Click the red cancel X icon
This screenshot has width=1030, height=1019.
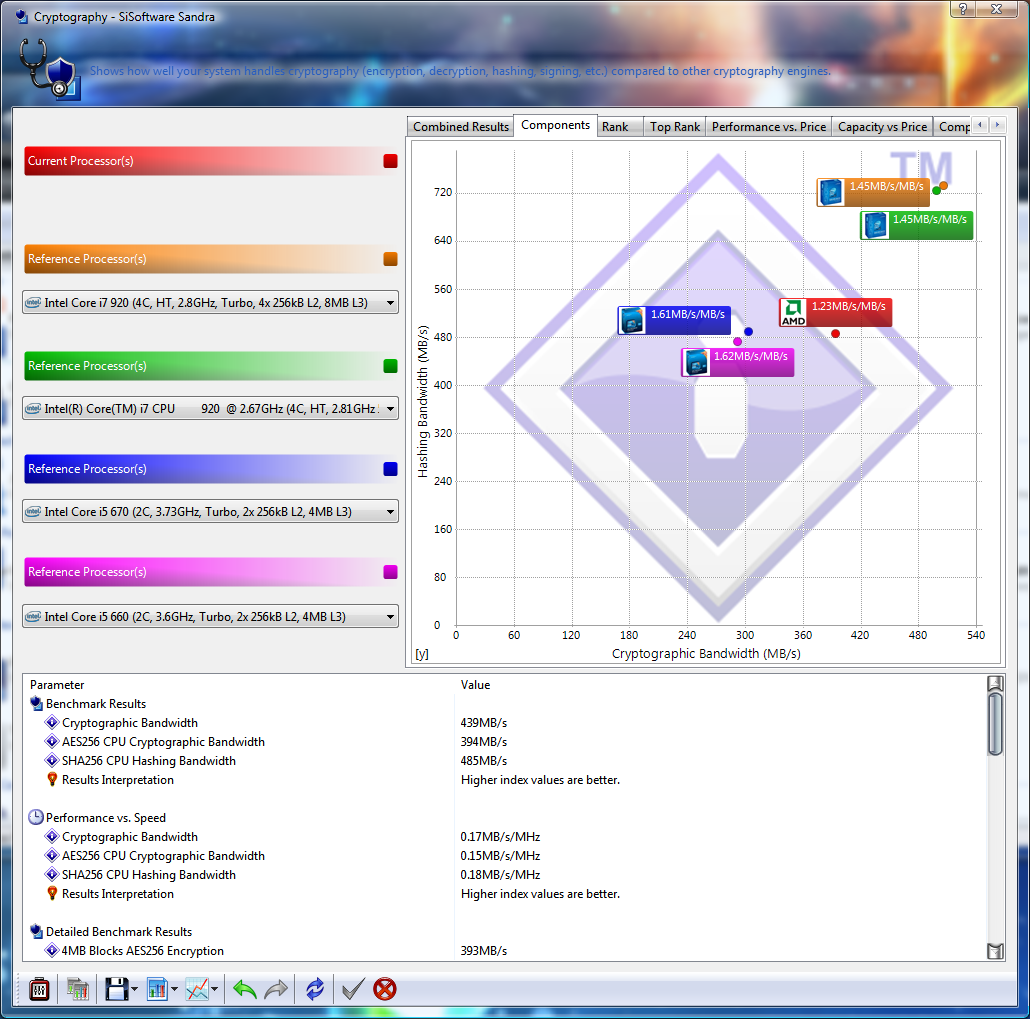tap(385, 989)
